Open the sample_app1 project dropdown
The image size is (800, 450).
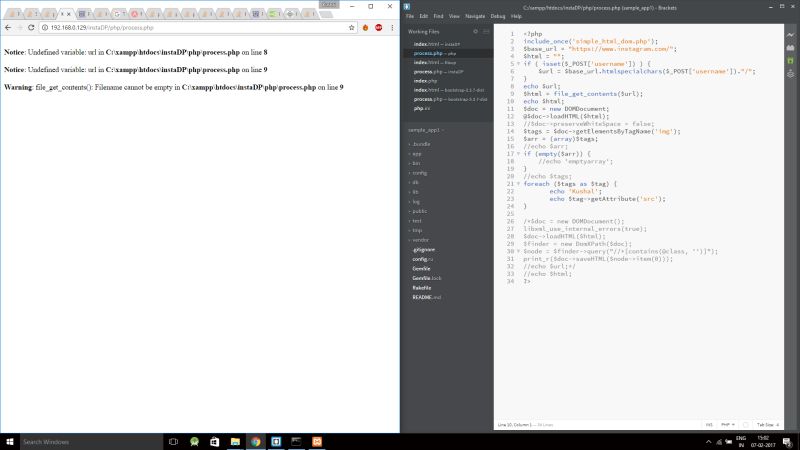click(426, 130)
